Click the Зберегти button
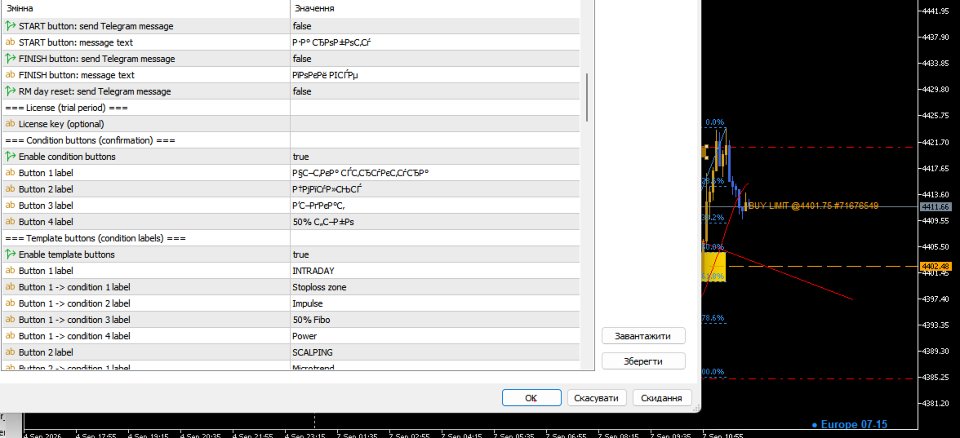 (x=643, y=361)
